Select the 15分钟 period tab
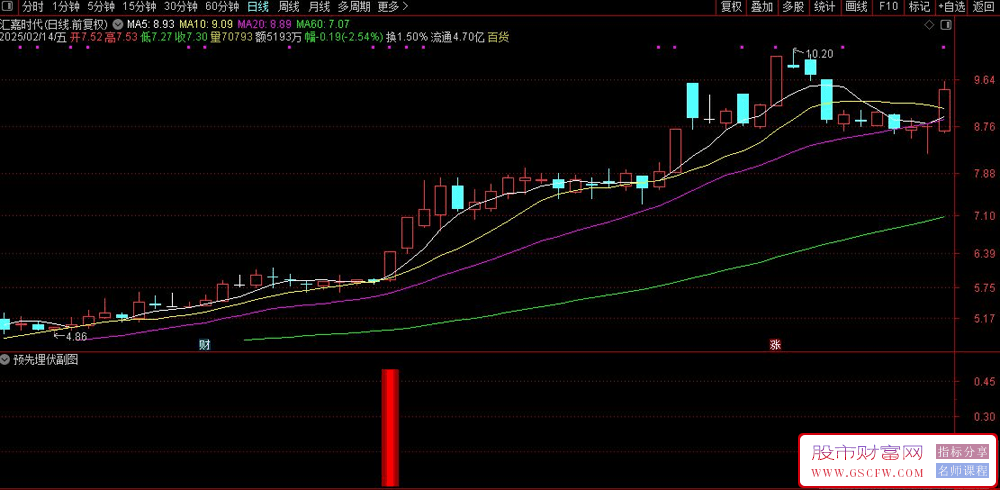 tap(139, 7)
